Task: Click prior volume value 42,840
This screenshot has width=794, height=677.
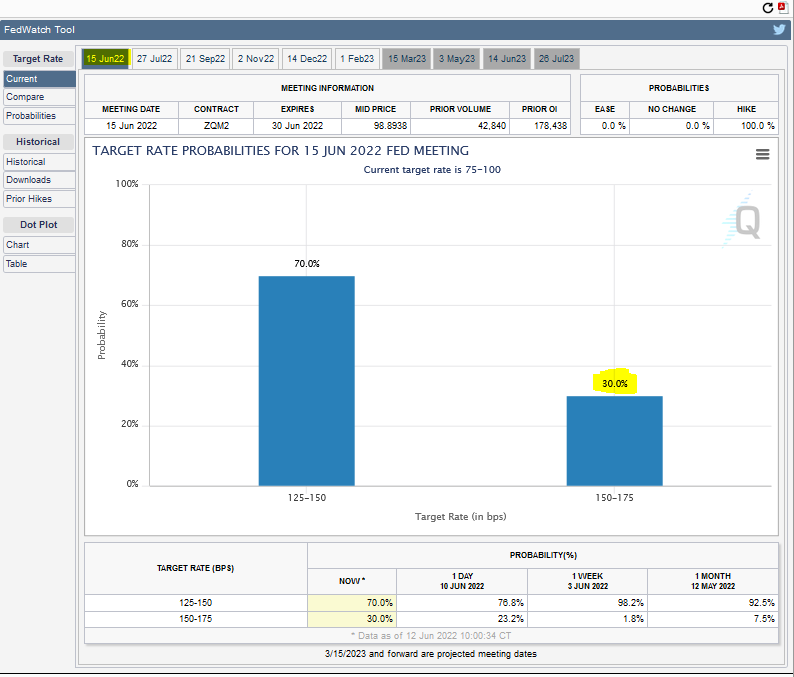Action: 460,126
